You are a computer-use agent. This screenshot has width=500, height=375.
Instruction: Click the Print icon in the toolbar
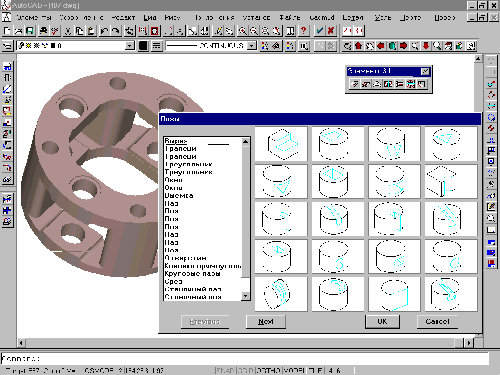43,31
